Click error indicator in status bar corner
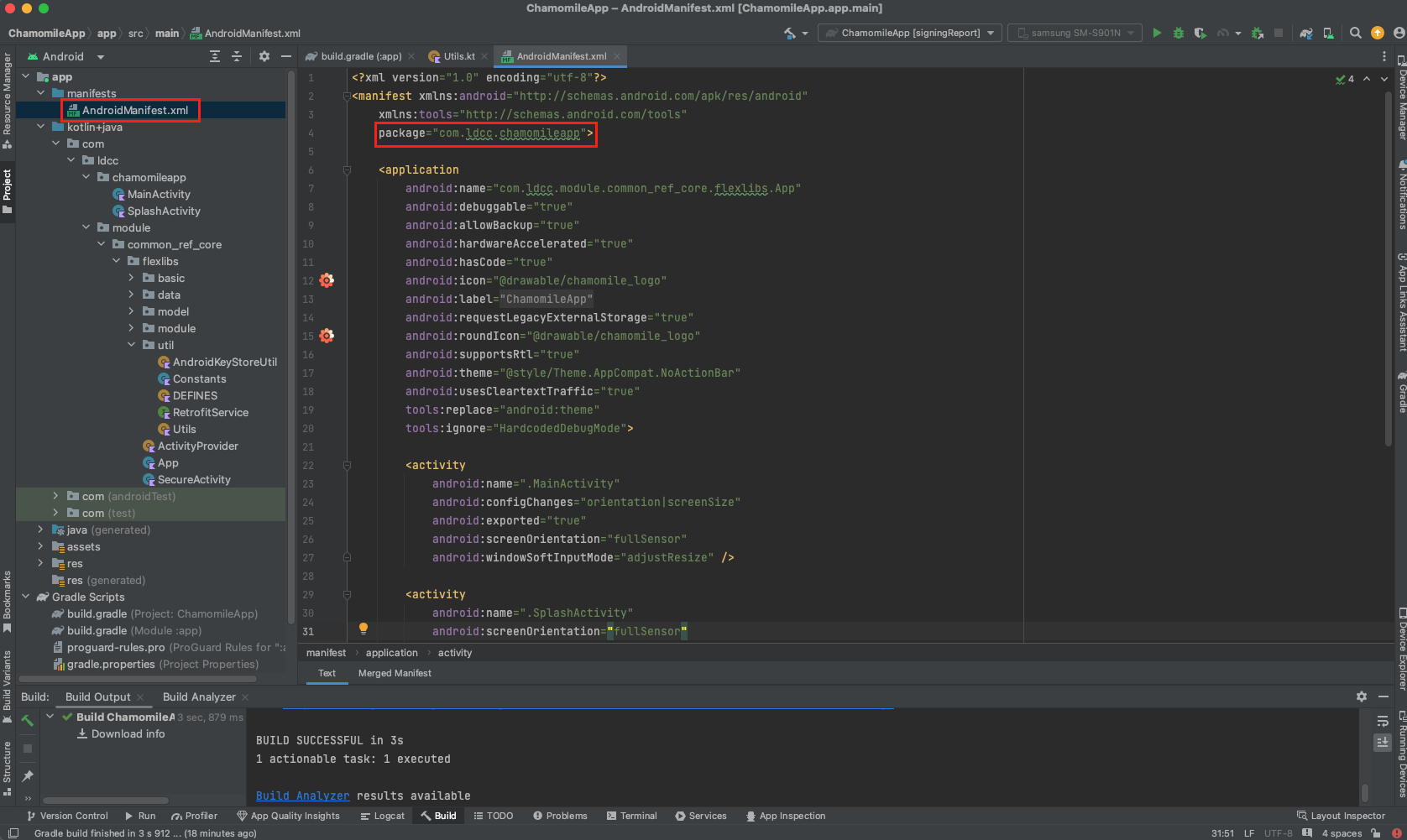The image size is (1407, 840). [1397, 833]
